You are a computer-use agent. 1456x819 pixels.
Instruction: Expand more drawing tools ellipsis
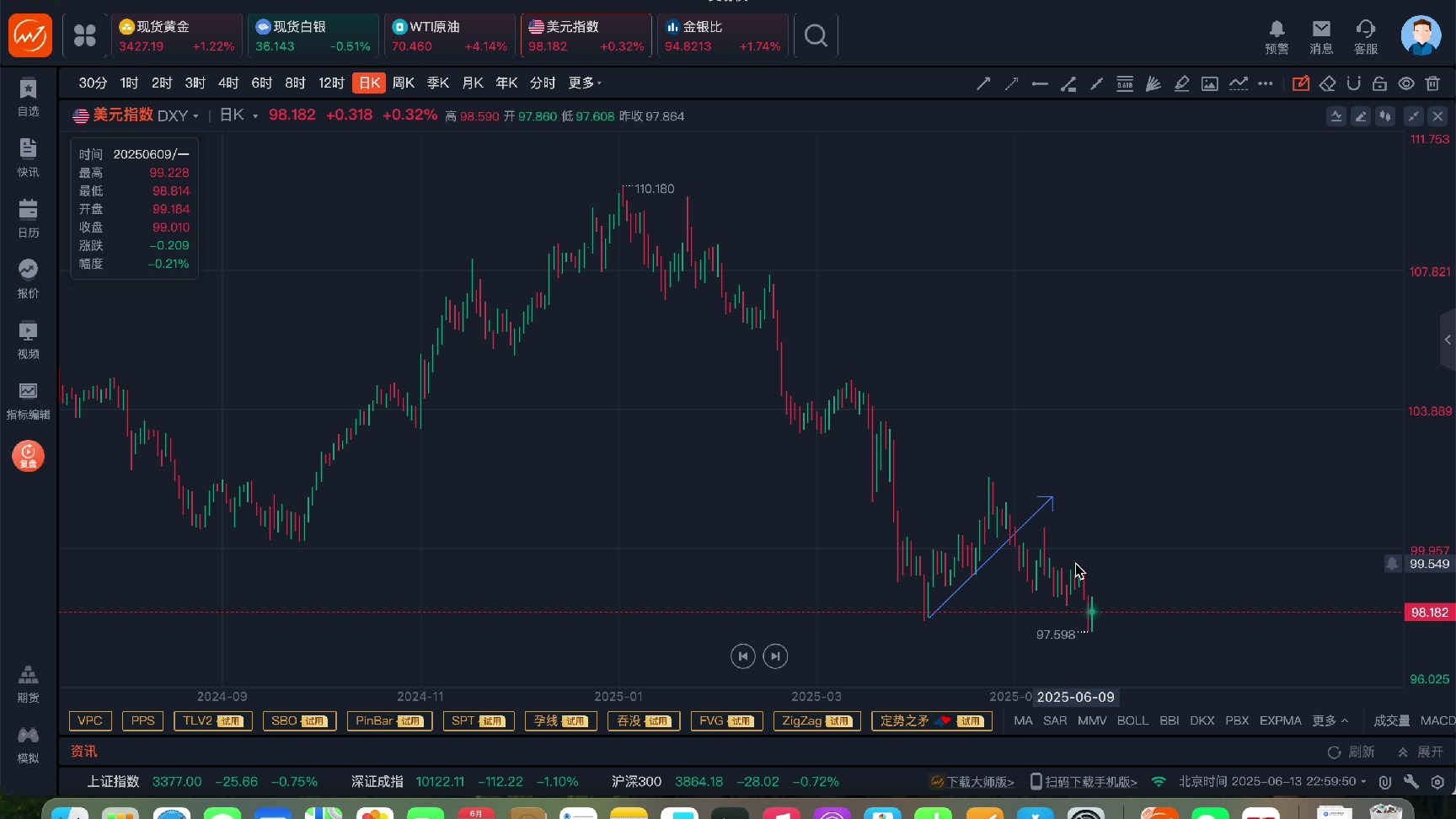coord(1265,83)
